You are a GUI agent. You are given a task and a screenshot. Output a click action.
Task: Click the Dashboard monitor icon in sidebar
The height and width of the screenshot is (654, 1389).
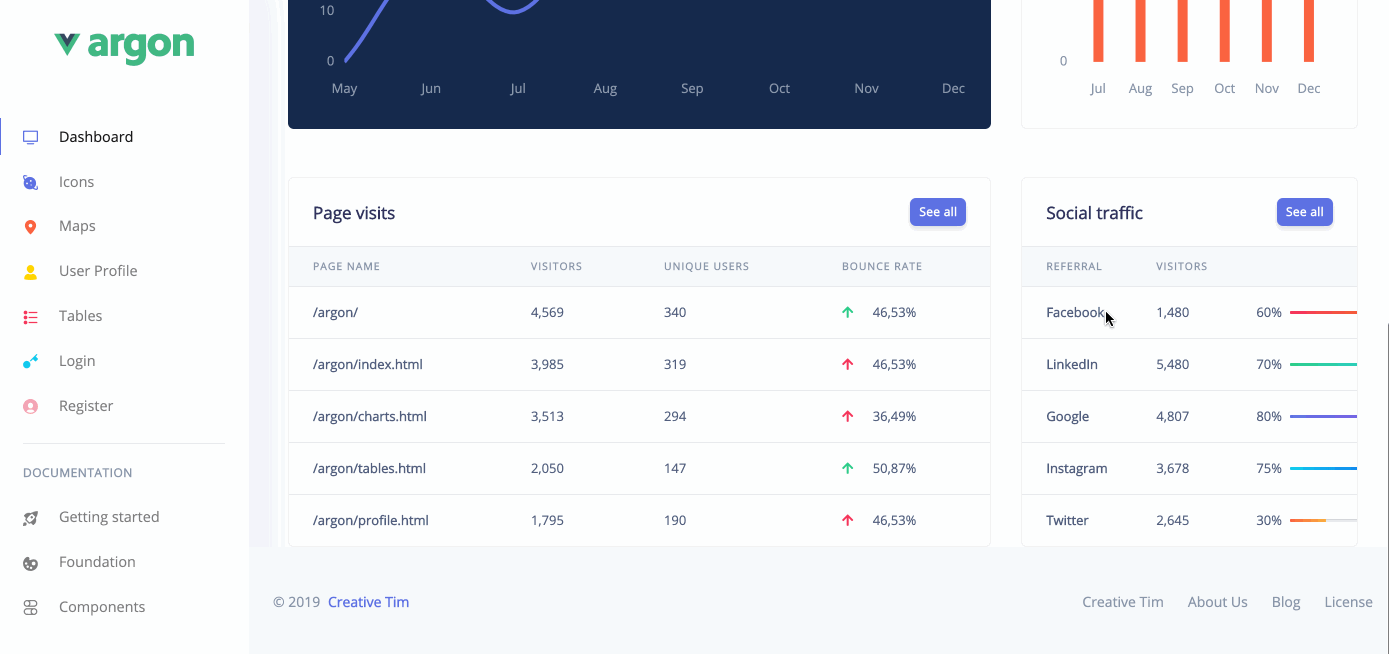(x=30, y=136)
